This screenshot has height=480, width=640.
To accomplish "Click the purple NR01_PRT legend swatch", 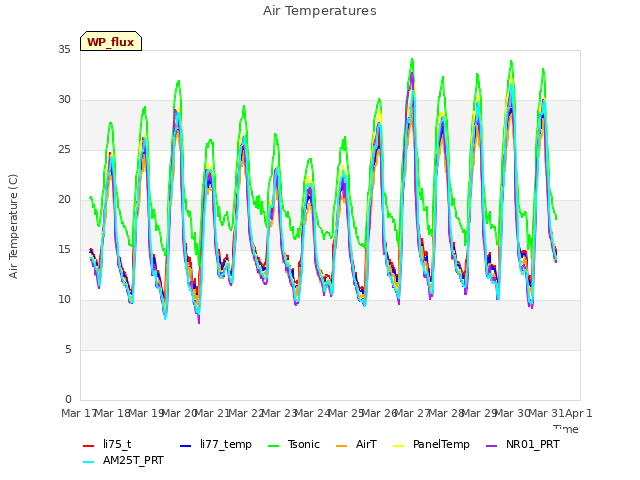I will coord(492,446).
